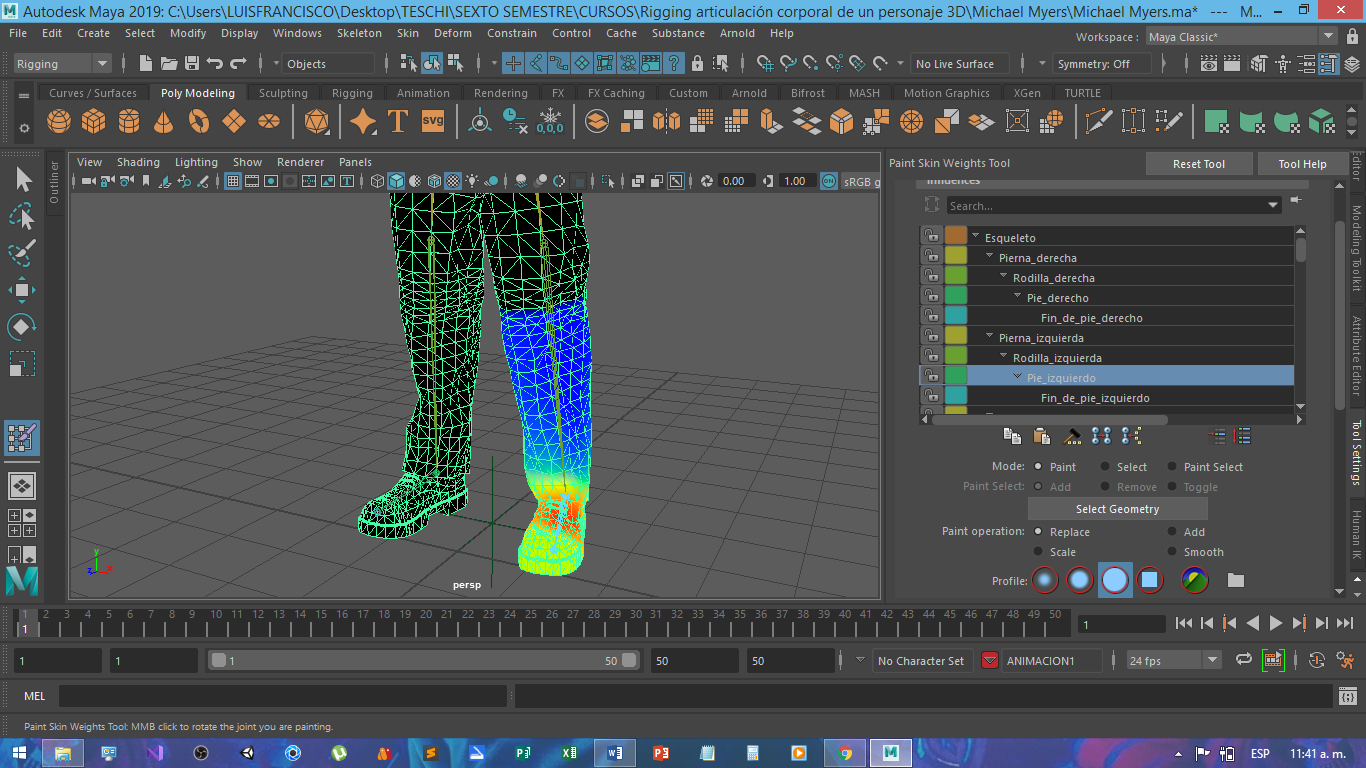The width and height of the screenshot is (1366, 768).
Task: Select the Rotate tool in toolbox
Action: pos(22,327)
